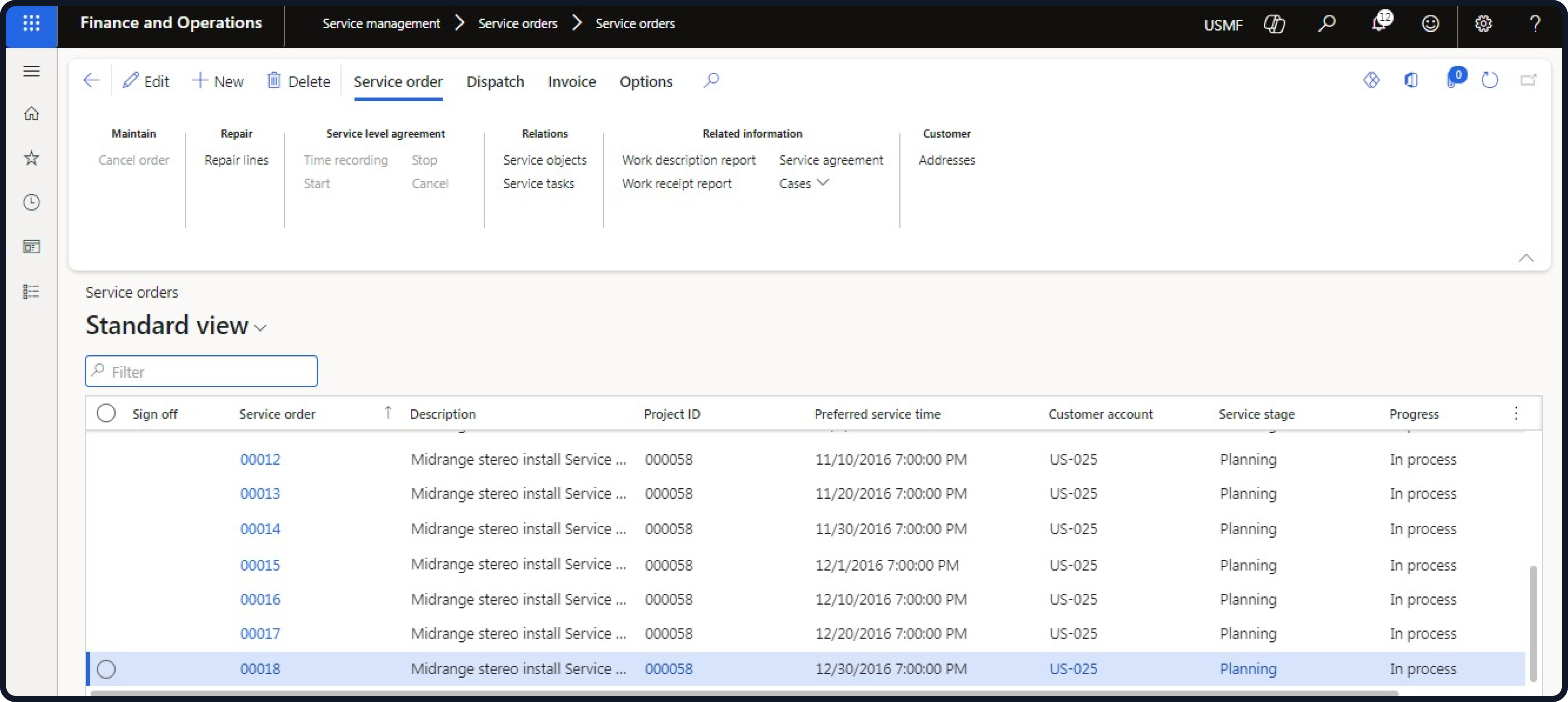Open Favorites star in sidebar
1568x702 pixels.
coord(31,158)
